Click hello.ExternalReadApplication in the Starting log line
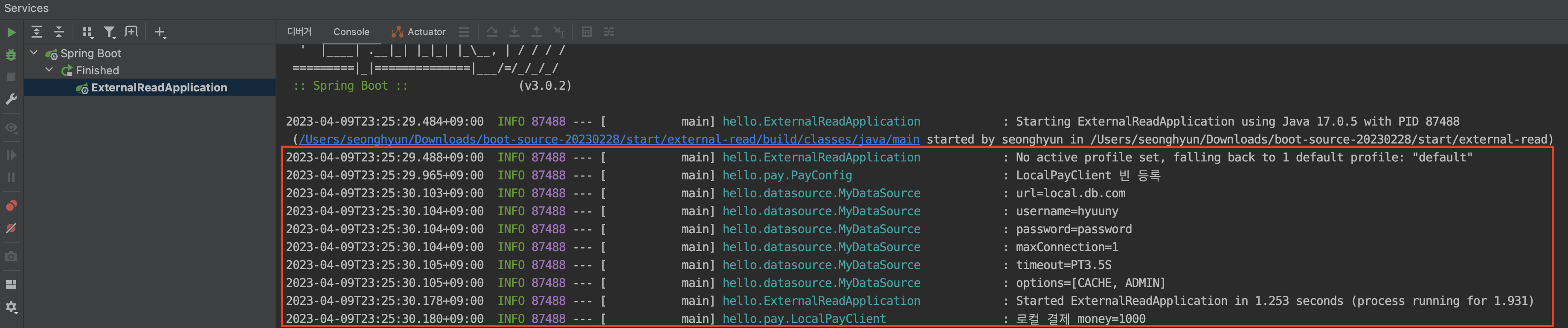This screenshot has width=1568, height=328. [821, 121]
